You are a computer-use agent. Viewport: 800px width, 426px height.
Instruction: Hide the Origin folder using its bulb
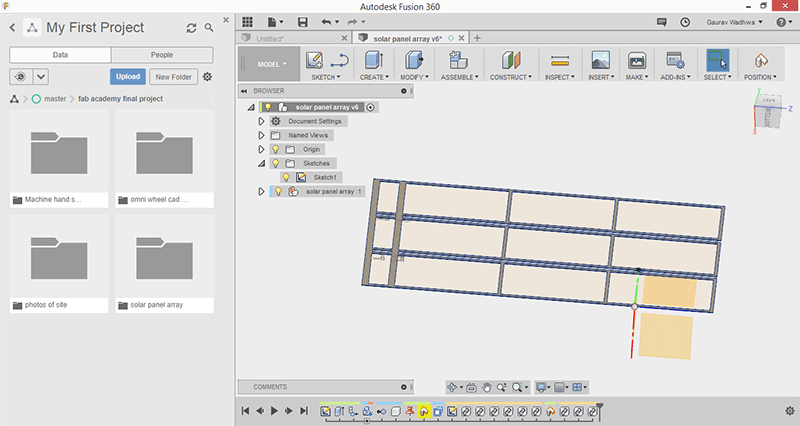click(275, 149)
